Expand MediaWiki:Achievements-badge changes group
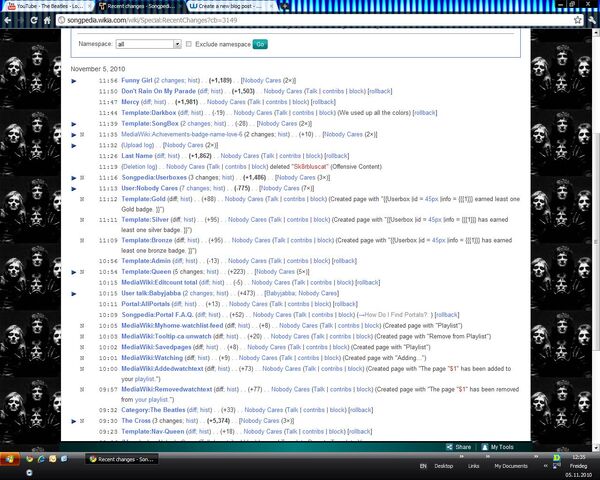This screenshot has height=480, width=600. (74, 135)
